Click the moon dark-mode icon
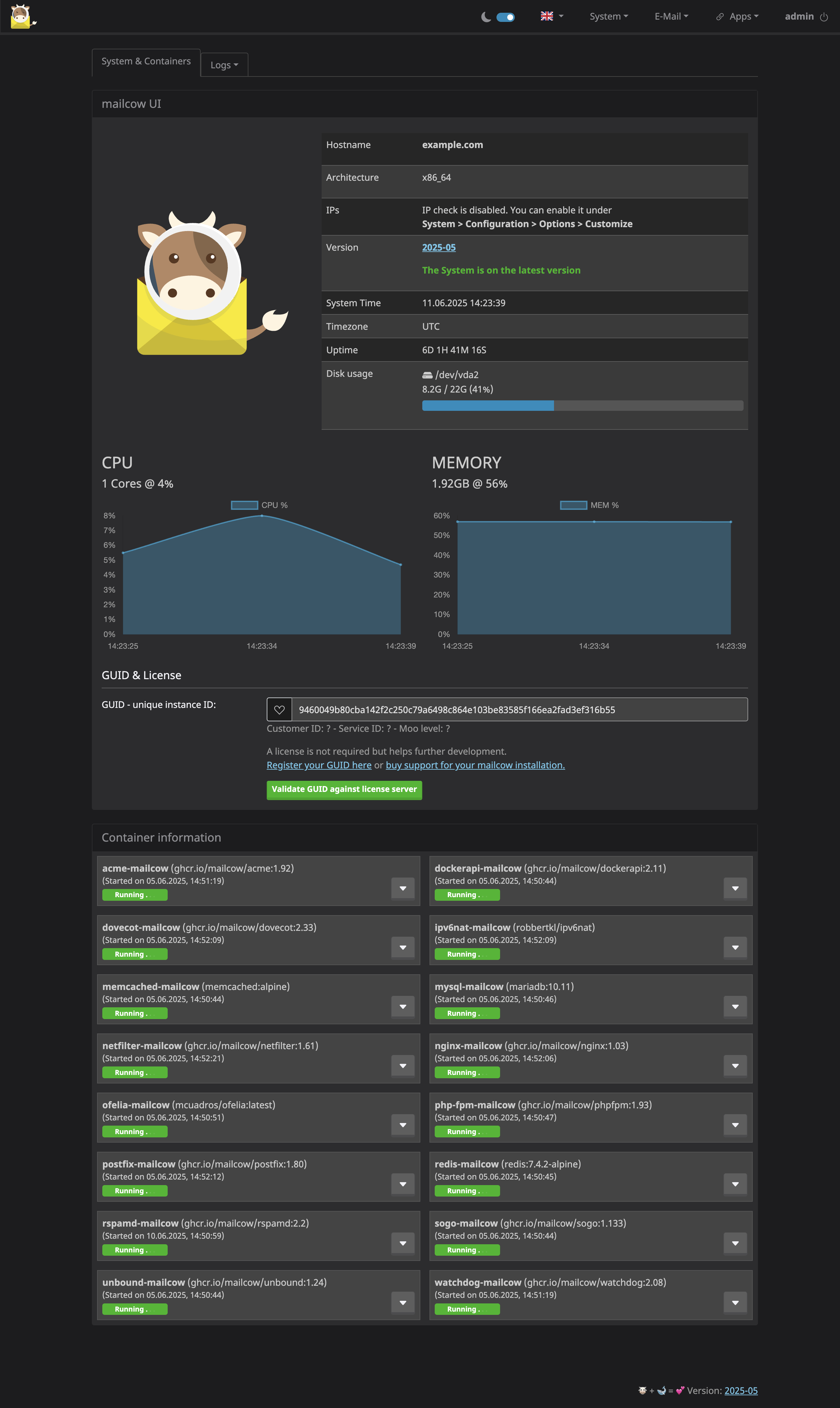 coord(486,17)
